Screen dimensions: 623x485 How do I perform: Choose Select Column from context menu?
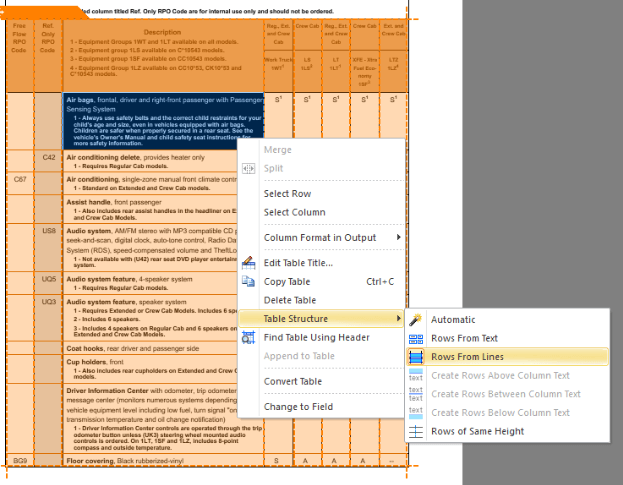click(x=294, y=212)
